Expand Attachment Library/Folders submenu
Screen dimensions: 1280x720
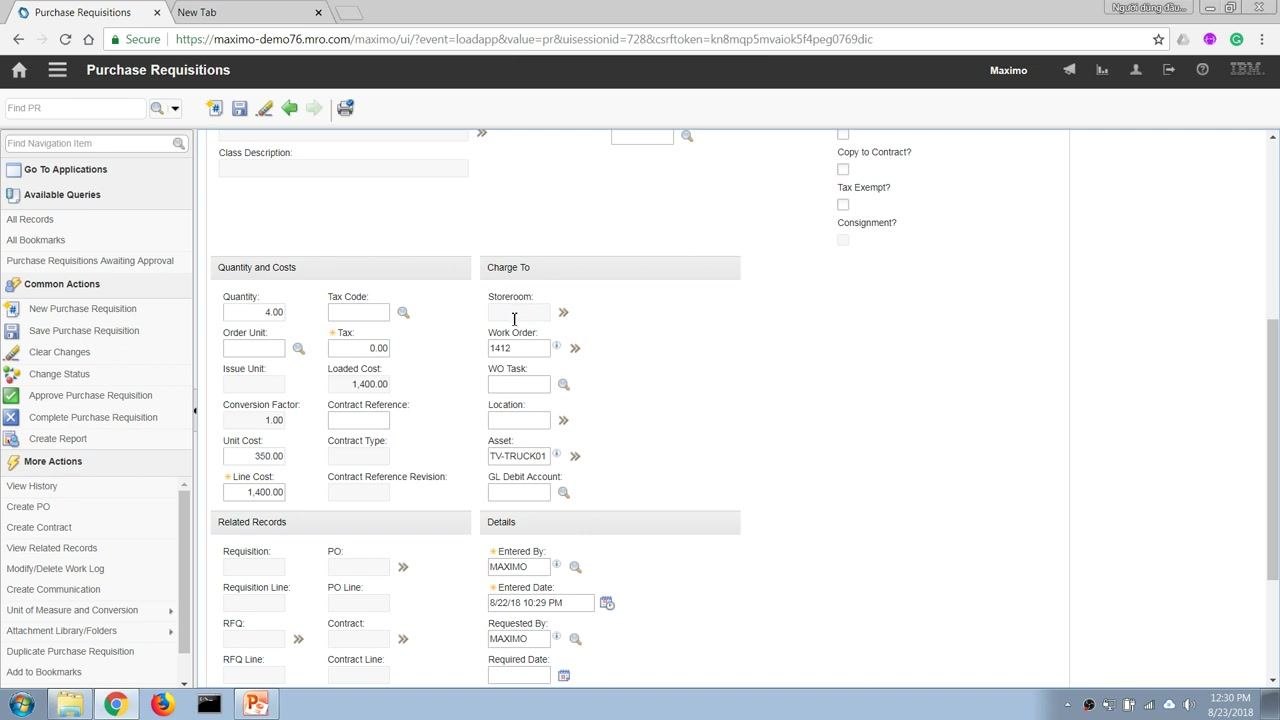click(x=171, y=631)
